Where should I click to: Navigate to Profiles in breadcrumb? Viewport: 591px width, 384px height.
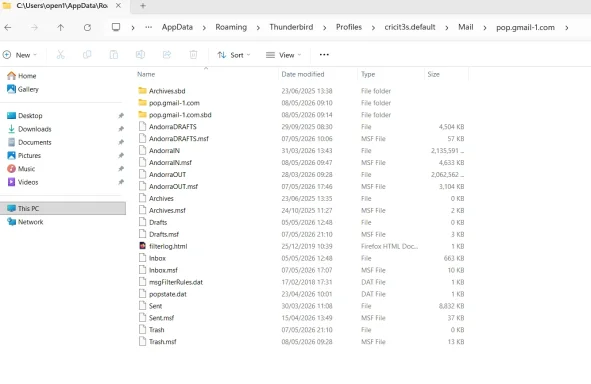(x=349, y=27)
